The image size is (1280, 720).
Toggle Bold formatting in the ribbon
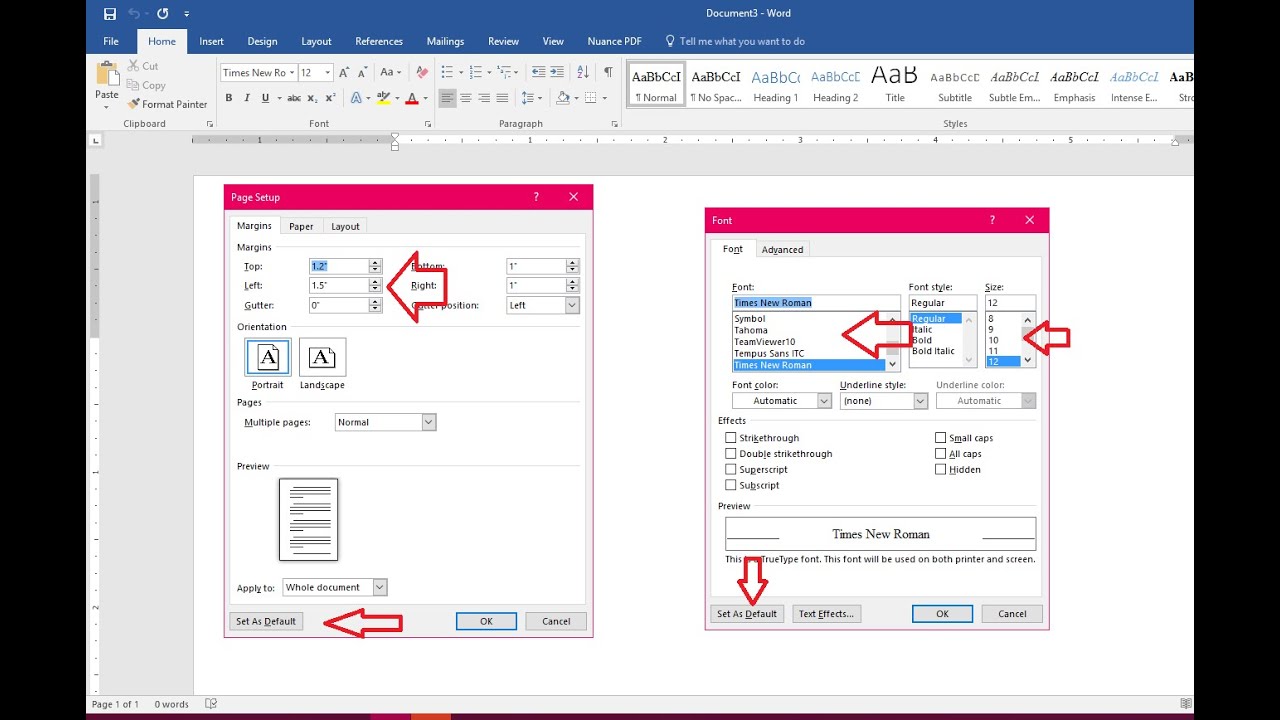point(229,98)
